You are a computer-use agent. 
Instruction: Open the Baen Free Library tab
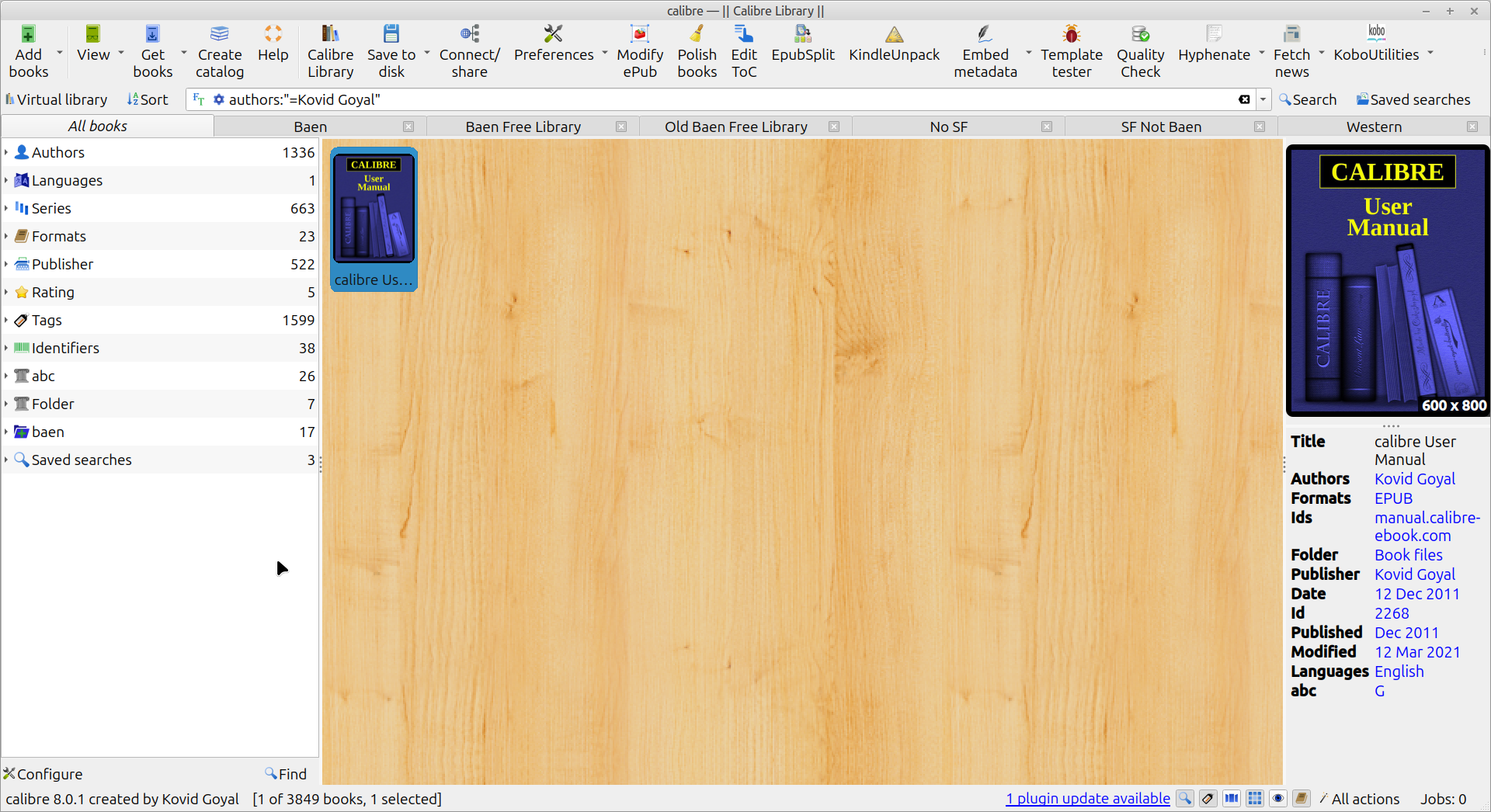coord(523,127)
